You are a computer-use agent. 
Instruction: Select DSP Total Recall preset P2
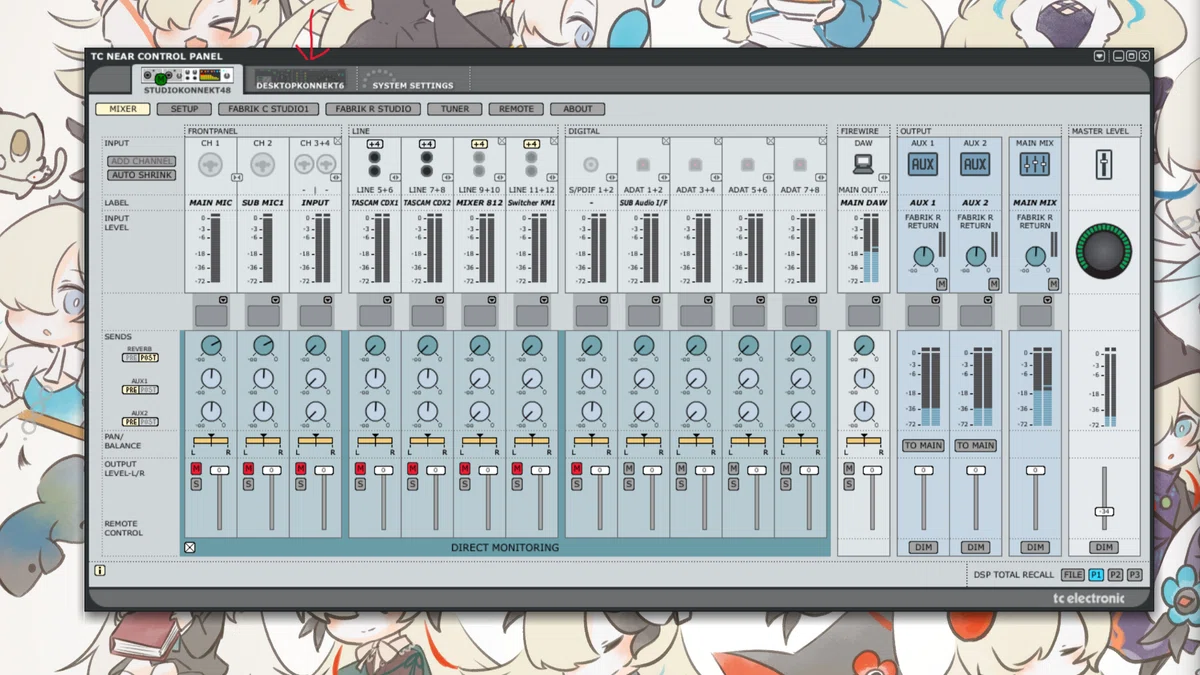click(x=1115, y=575)
